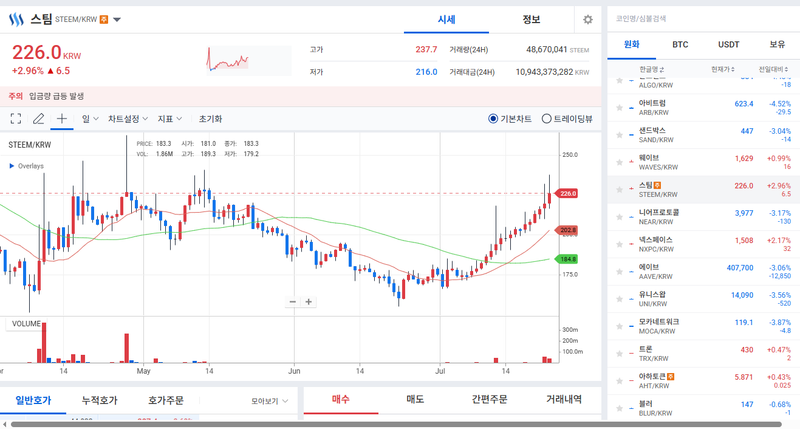Select 트레이딩뷰 radio button
Viewport: 800px width, 429px height.
click(546, 119)
